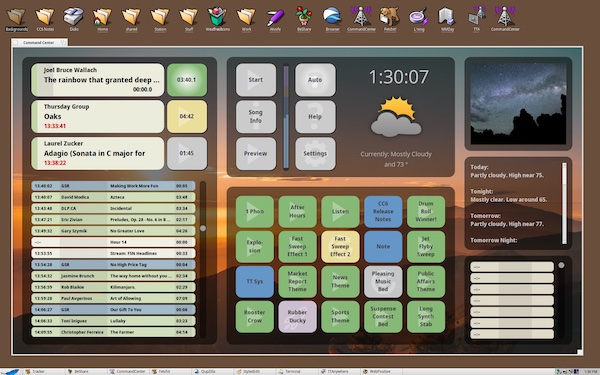
Task: Click the Milky Way night sky thumbnail
Action: pos(518,104)
